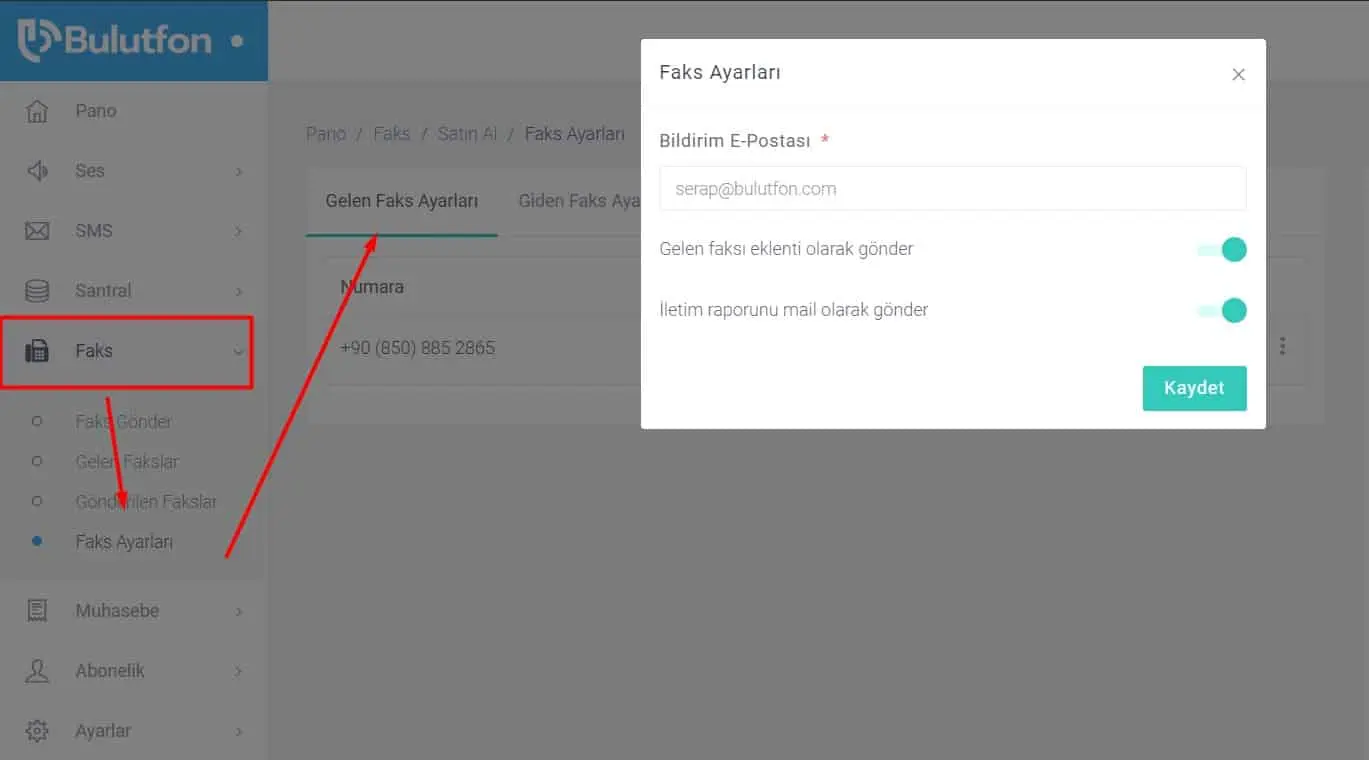Open the three-dot menu for the number row
Screen dimensions: 1369x760
pos(1282,346)
